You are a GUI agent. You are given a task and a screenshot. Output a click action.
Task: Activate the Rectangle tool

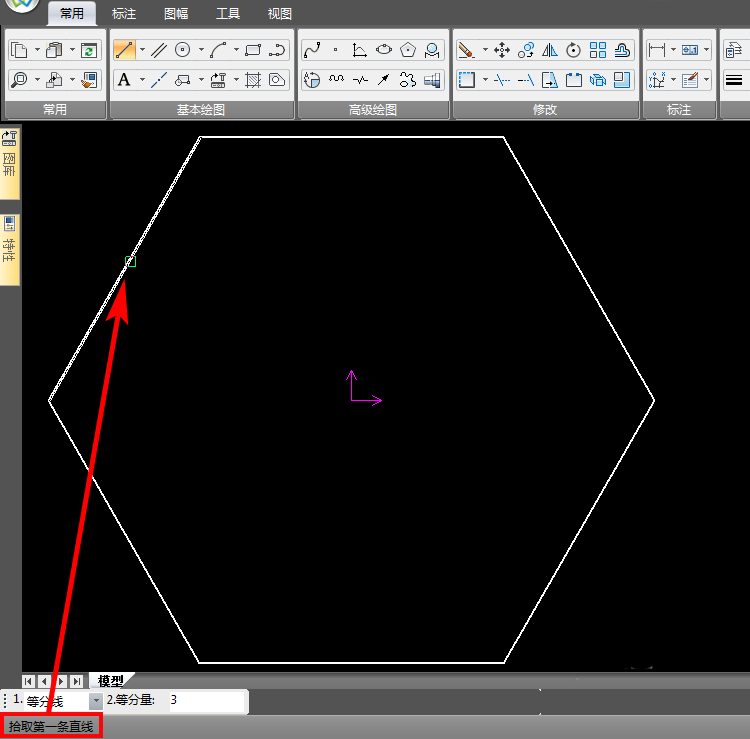click(x=253, y=50)
